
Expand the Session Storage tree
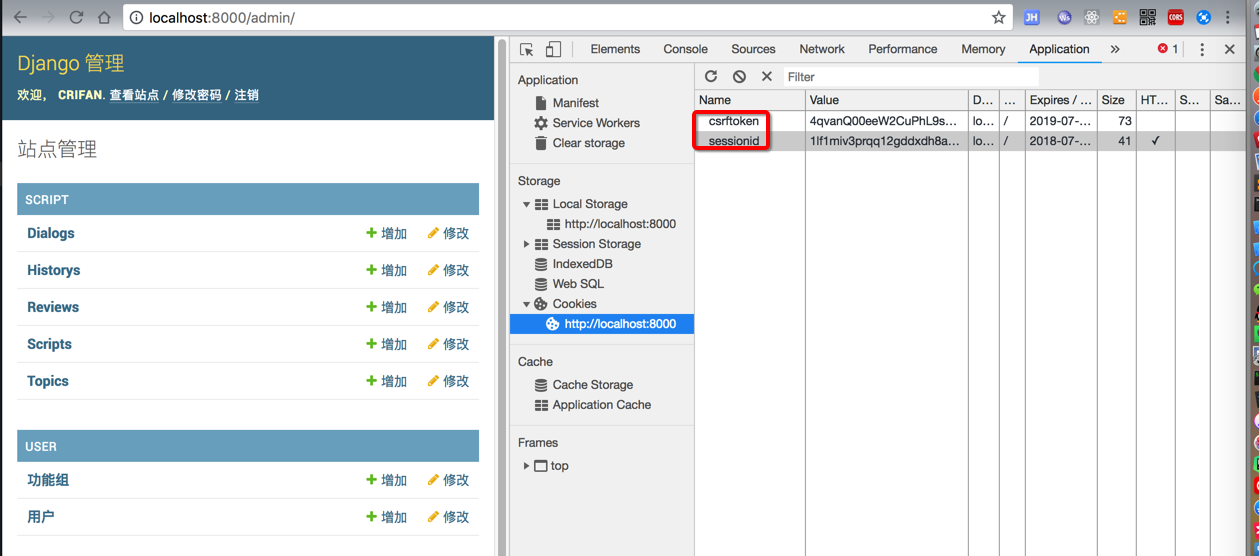click(x=527, y=244)
